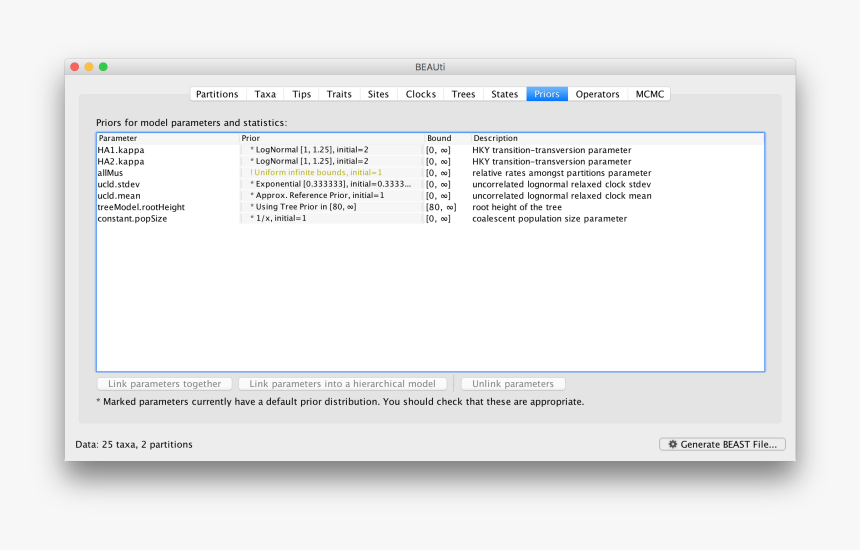
Task: Click the Unlink parameters button
Action: 513,384
